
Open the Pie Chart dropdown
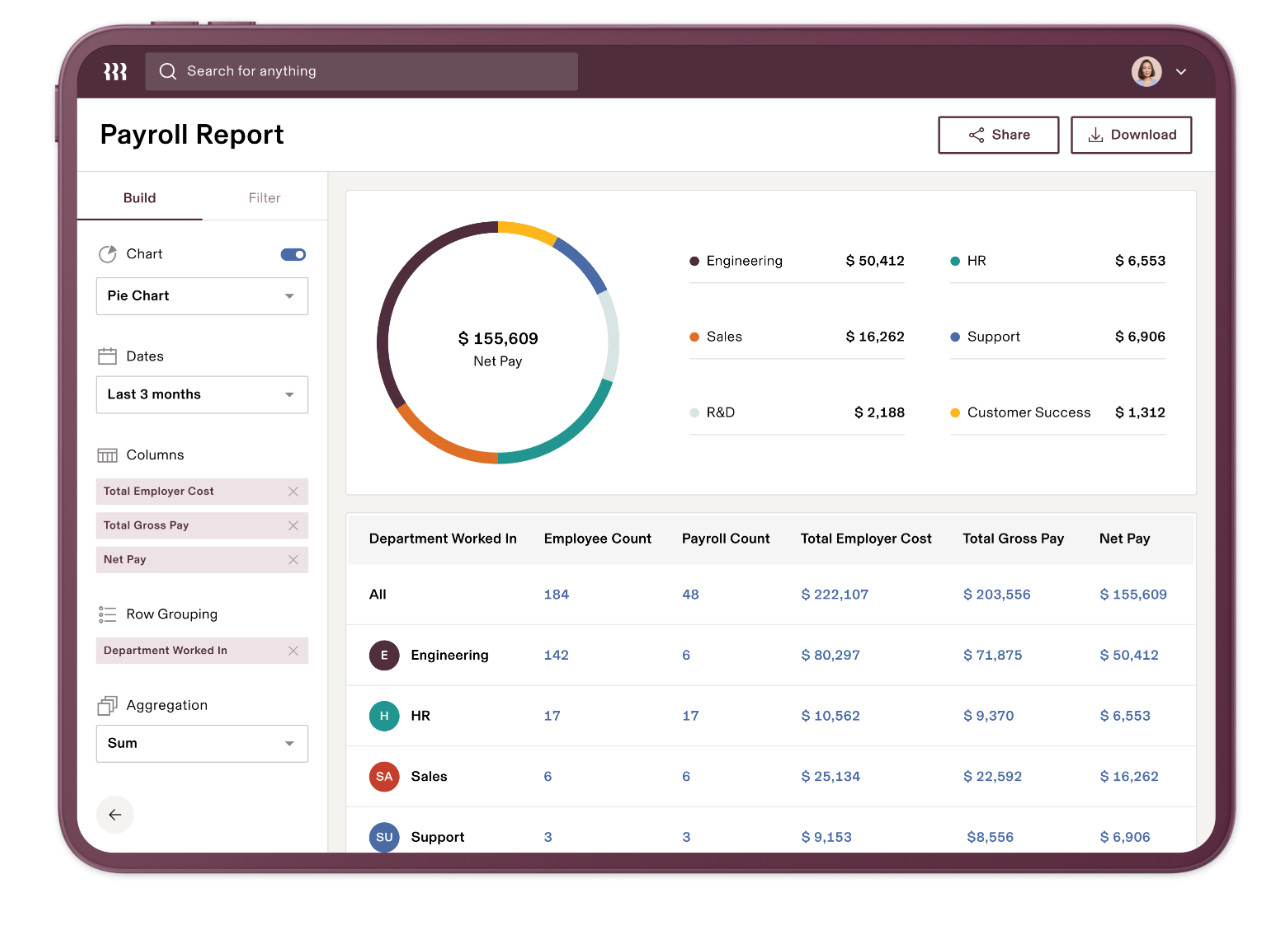tap(202, 296)
